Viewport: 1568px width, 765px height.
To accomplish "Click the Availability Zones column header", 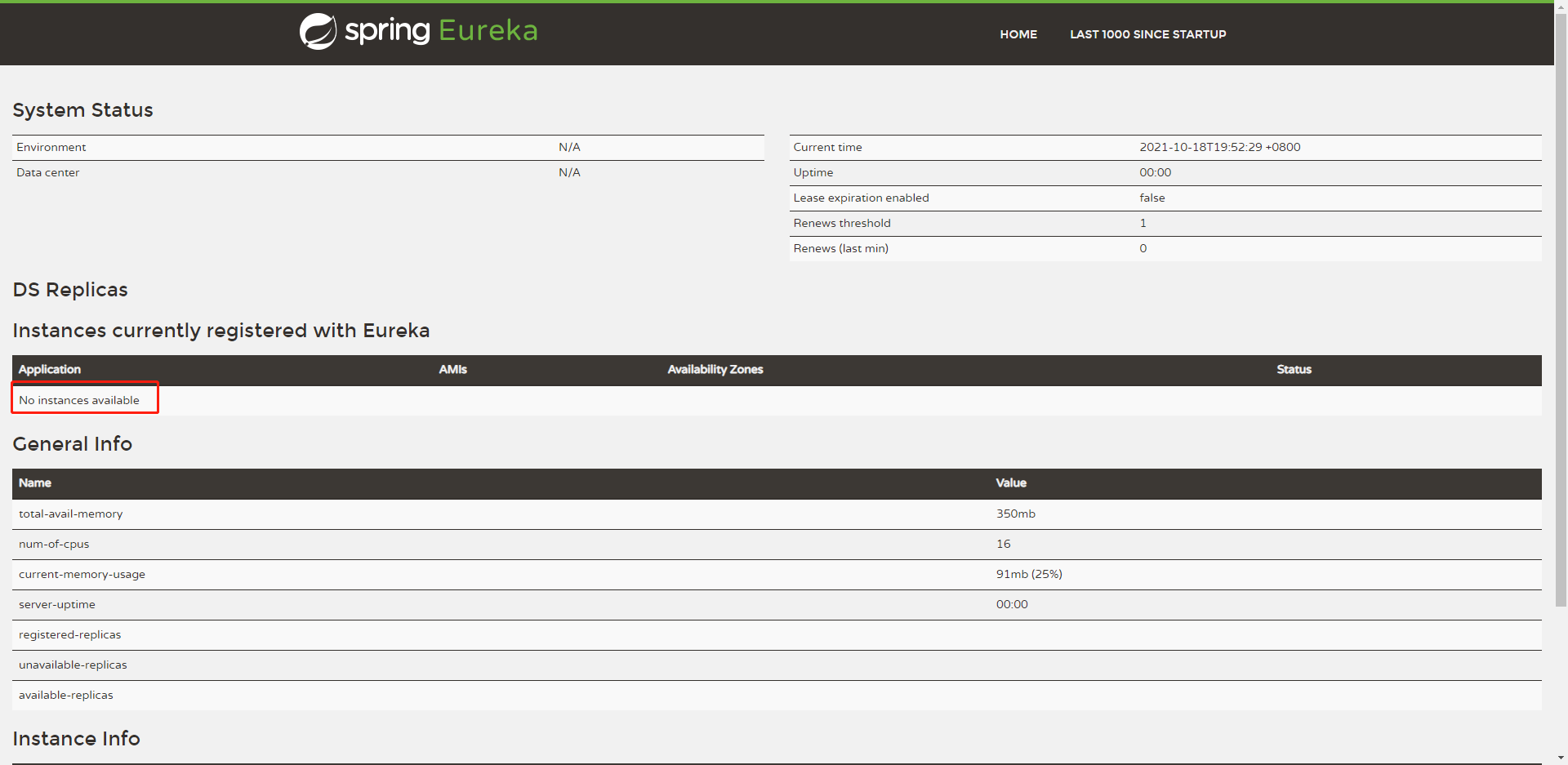I will click(715, 370).
